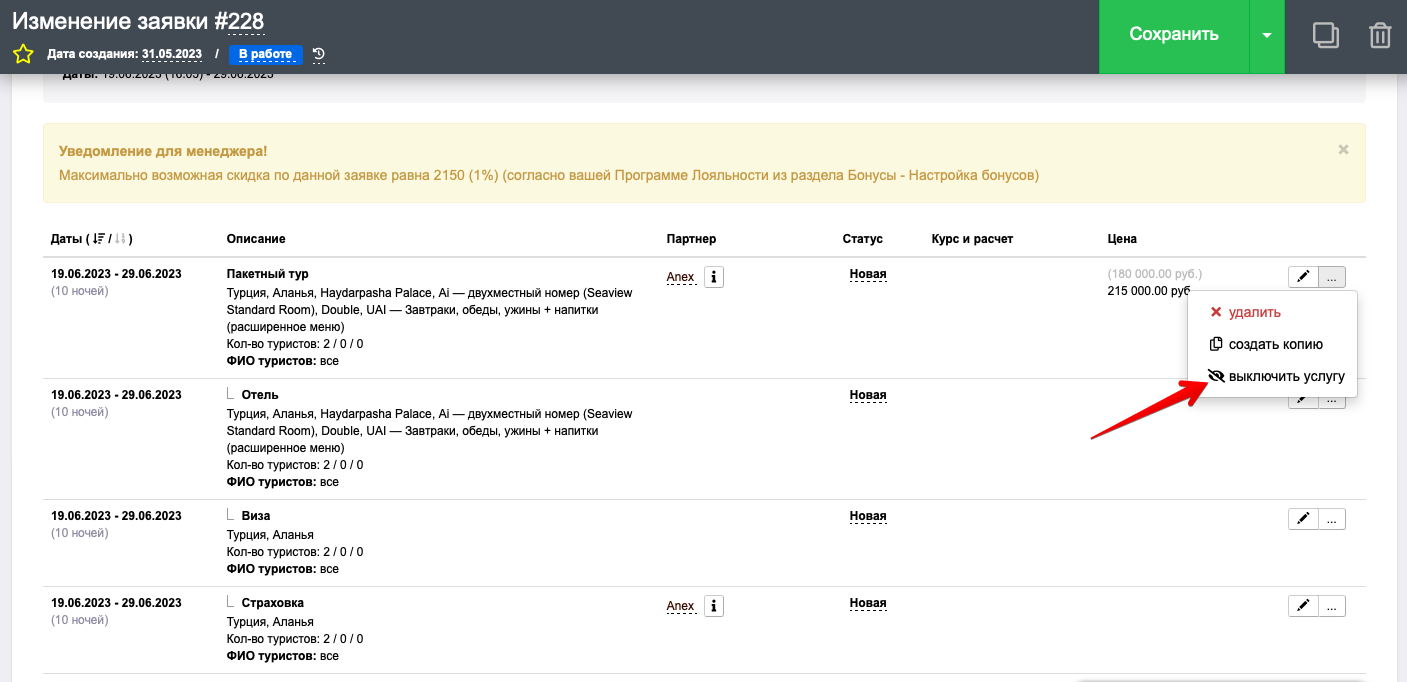Copy the request using duplicate icon
The height and width of the screenshot is (682, 1407).
(x=1326, y=35)
